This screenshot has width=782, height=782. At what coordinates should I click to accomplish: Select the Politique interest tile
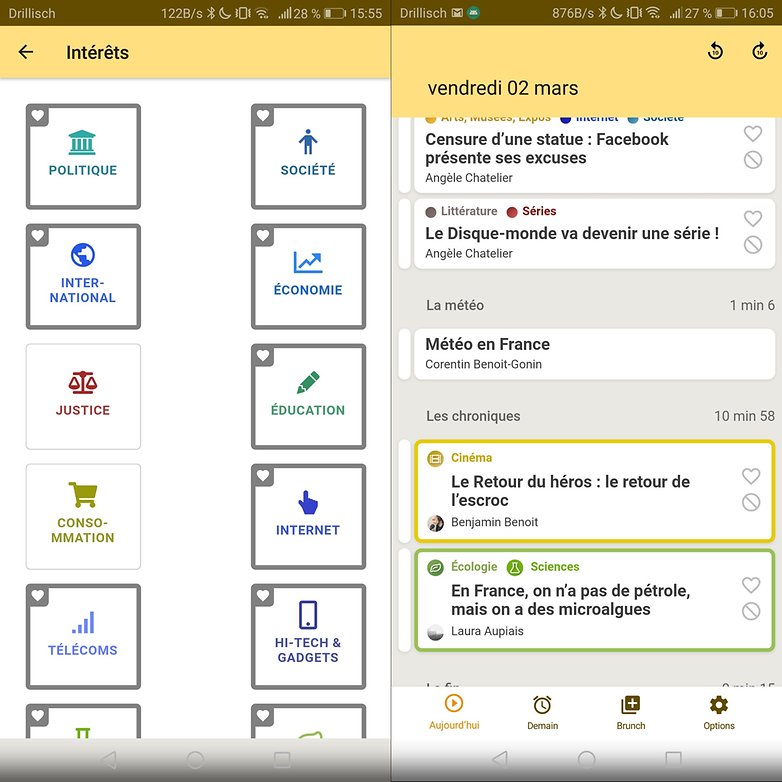(83, 157)
